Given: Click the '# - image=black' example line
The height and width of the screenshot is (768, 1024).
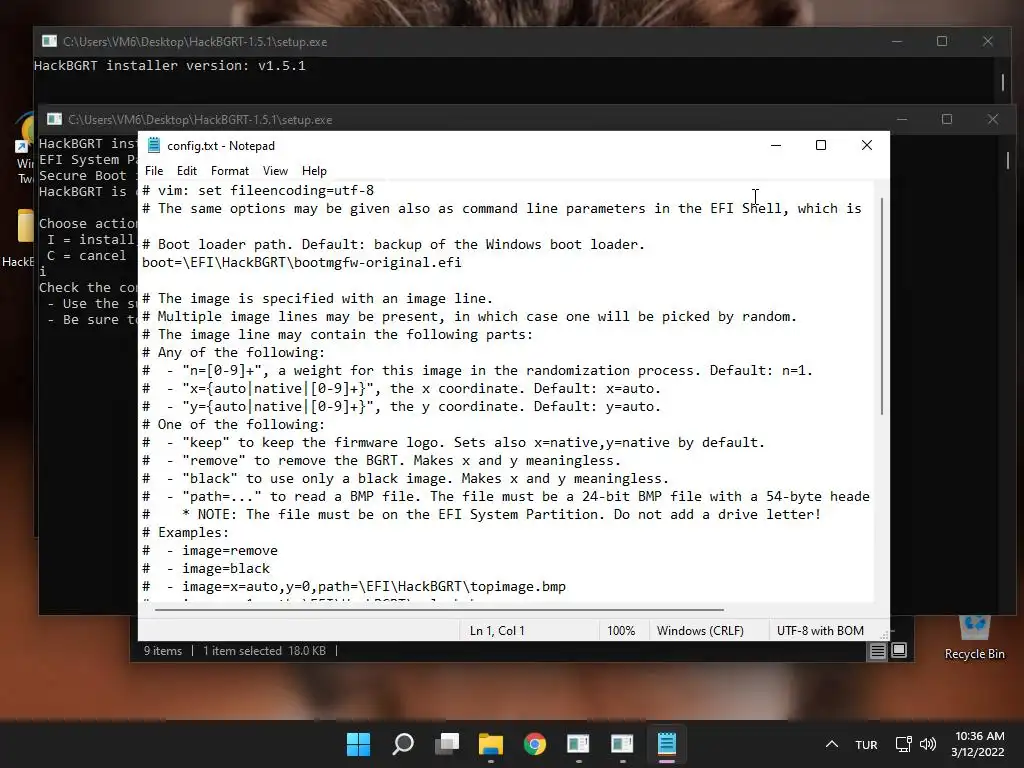Looking at the screenshot, I should click(206, 569).
